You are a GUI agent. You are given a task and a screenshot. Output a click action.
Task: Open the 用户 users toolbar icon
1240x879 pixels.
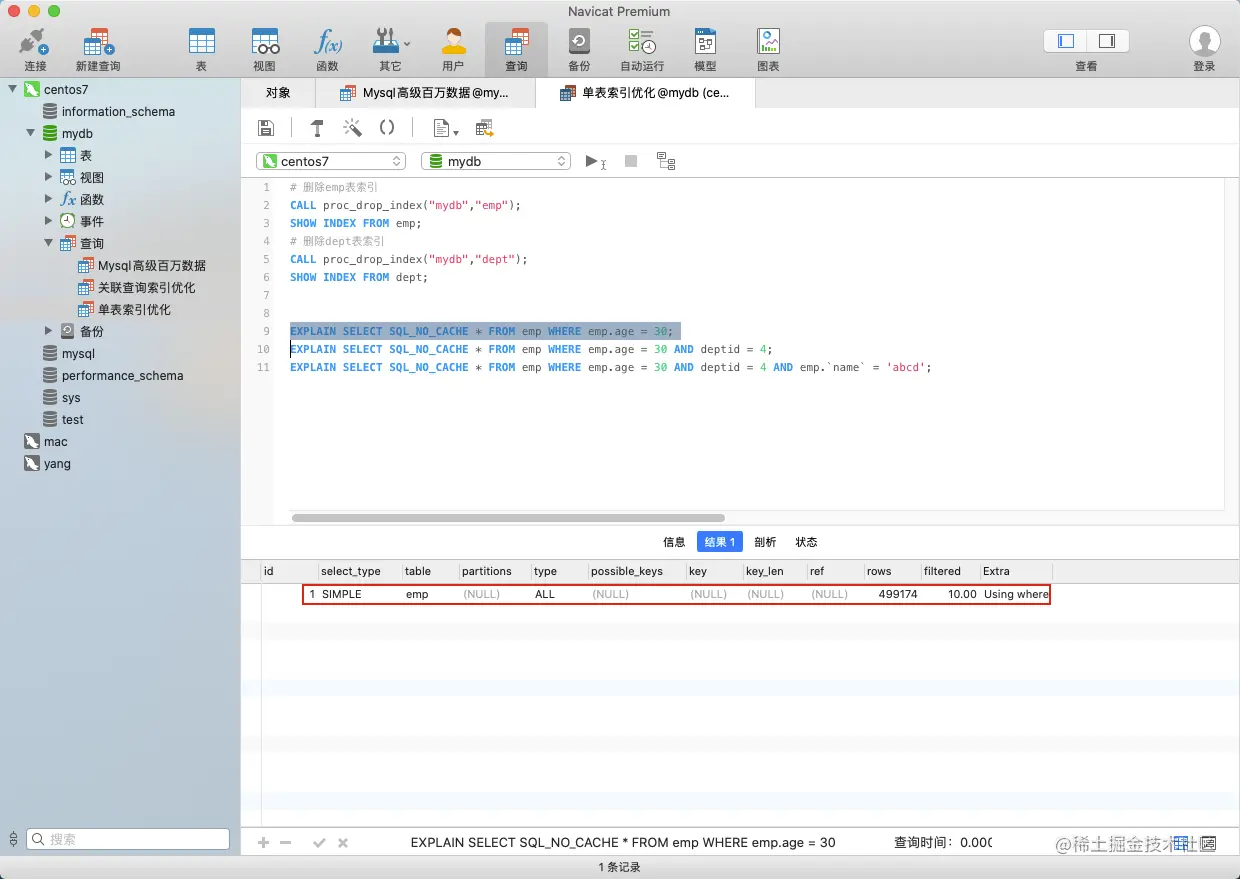[453, 42]
